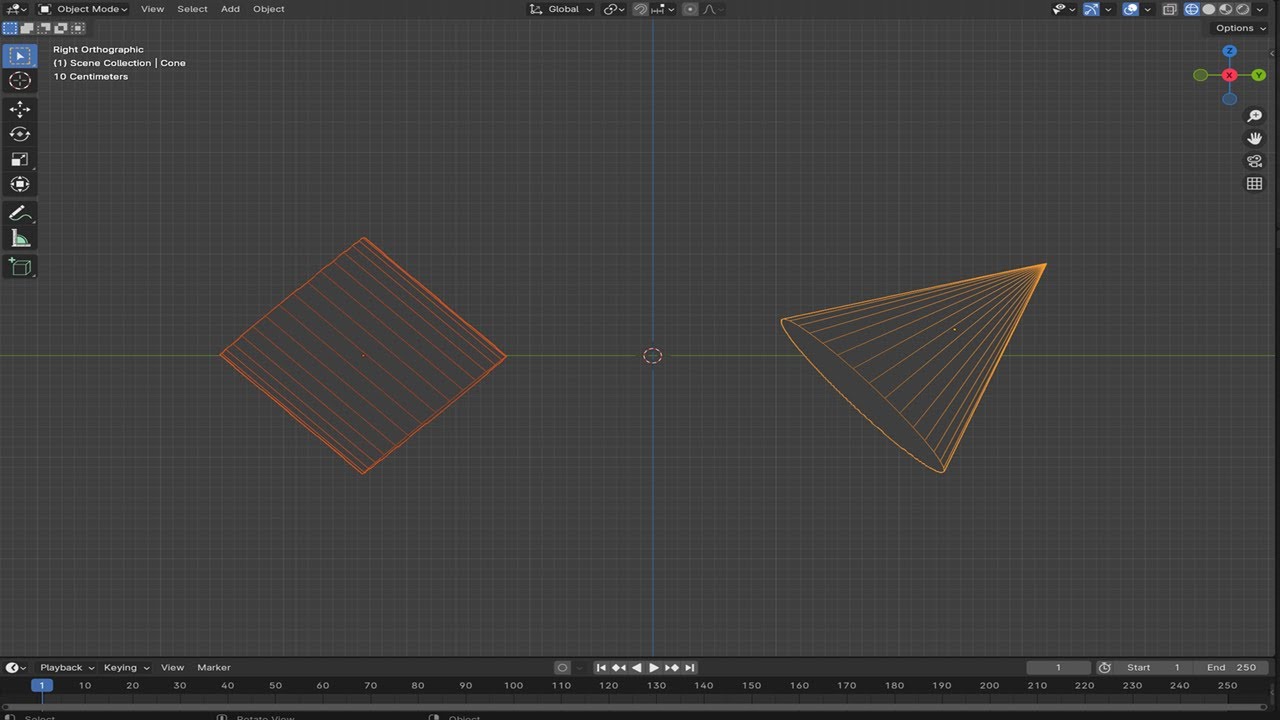Toggle X-ray mode
Viewport: 1280px width, 720px height.
tap(1169, 9)
